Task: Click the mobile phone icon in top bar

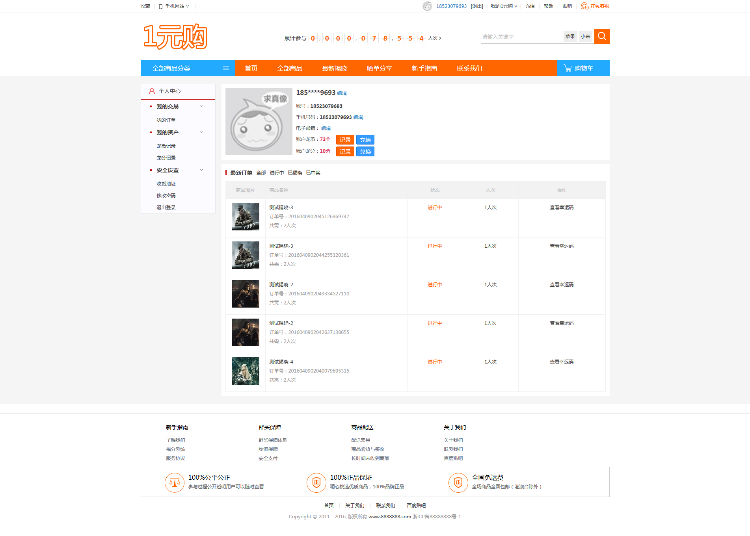Action: pyautogui.click(x=161, y=6)
